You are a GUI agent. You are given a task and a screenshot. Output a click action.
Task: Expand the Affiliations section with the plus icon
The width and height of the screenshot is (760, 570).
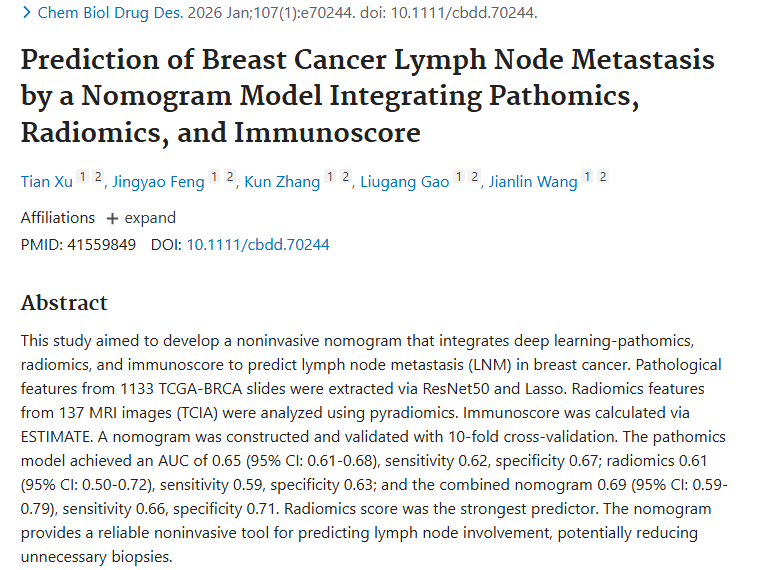(x=112, y=218)
